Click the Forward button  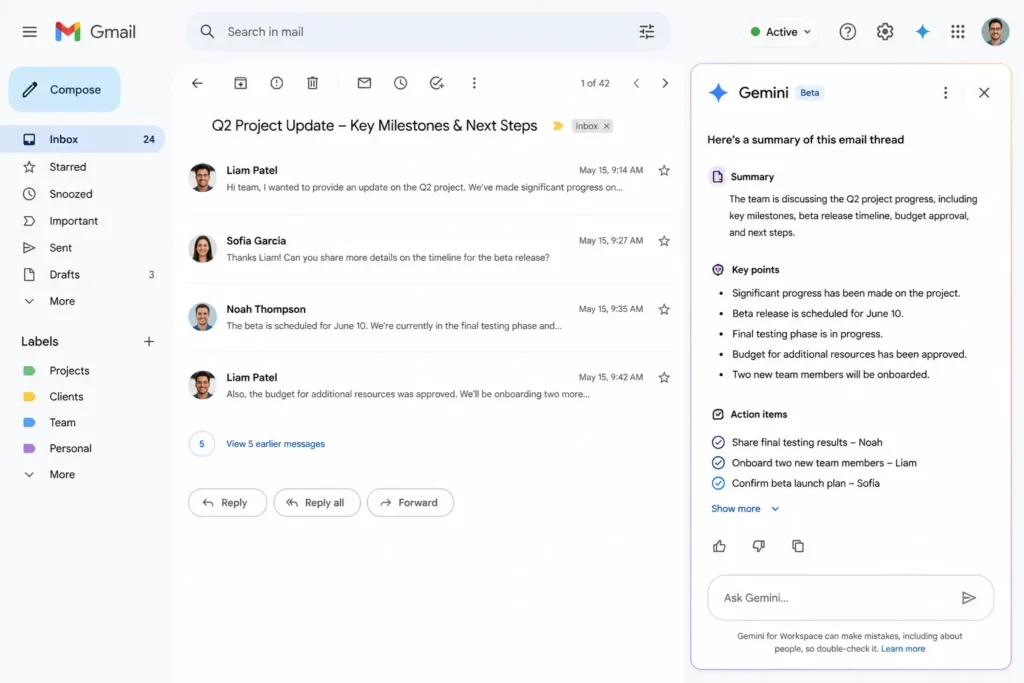click(410, 503)
